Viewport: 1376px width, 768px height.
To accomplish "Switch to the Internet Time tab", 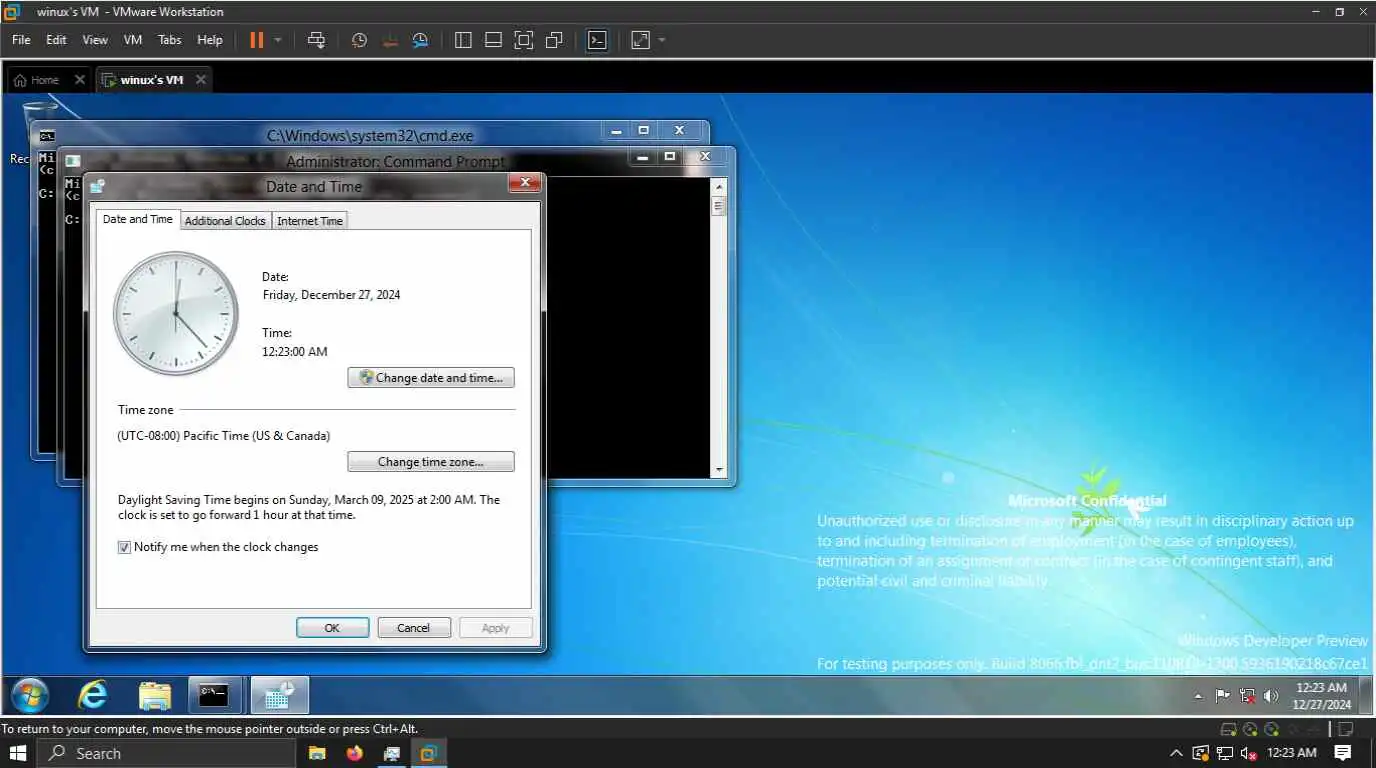I will [x=310, y=221].
